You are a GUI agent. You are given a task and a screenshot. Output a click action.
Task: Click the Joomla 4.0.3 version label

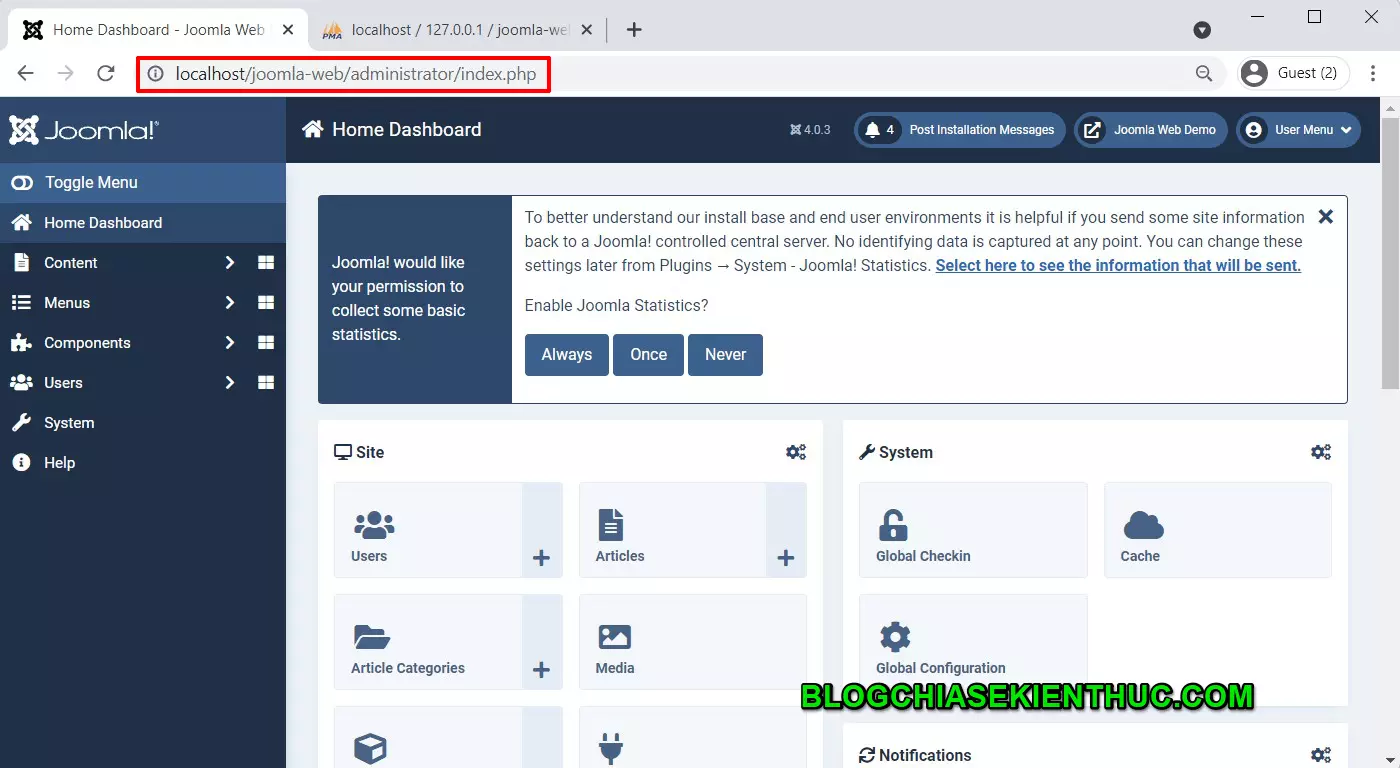[810, 130]
